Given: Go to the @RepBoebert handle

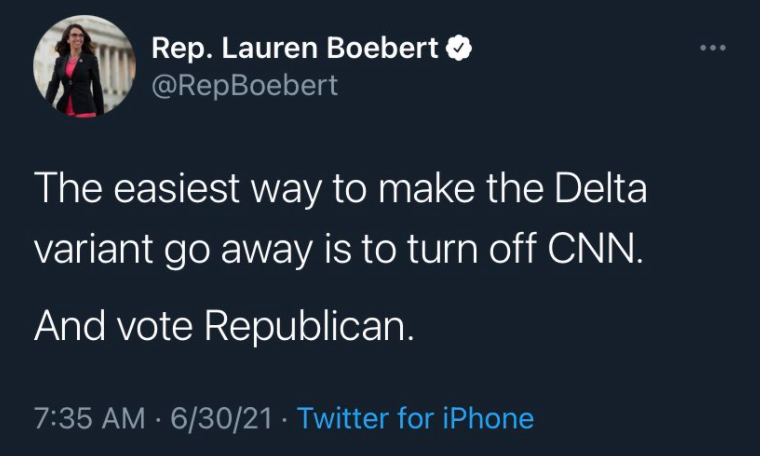Looking at the screenshot, I should (x=244, y=85).
